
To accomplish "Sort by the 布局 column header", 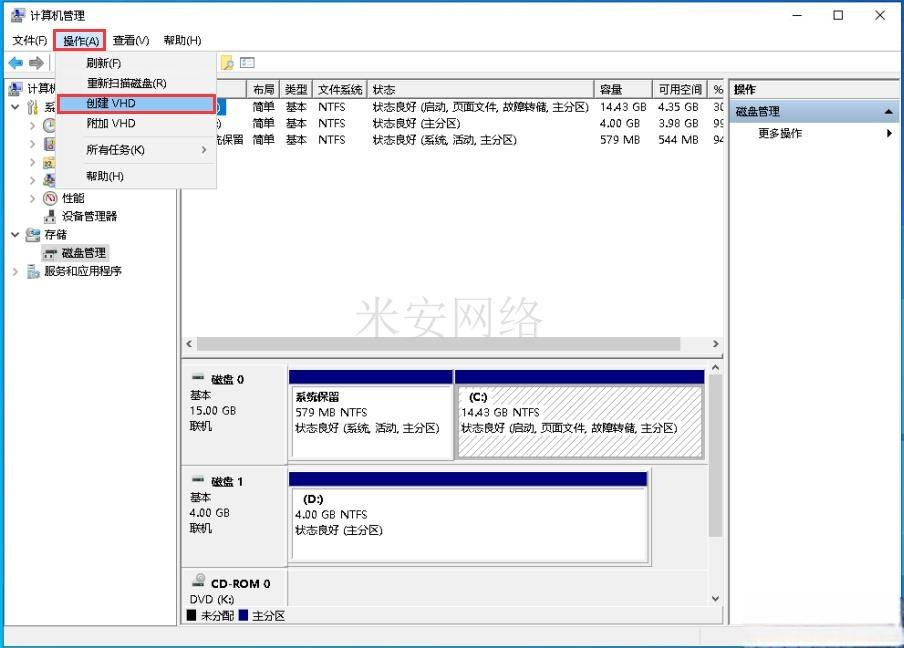I will point(263,89).
